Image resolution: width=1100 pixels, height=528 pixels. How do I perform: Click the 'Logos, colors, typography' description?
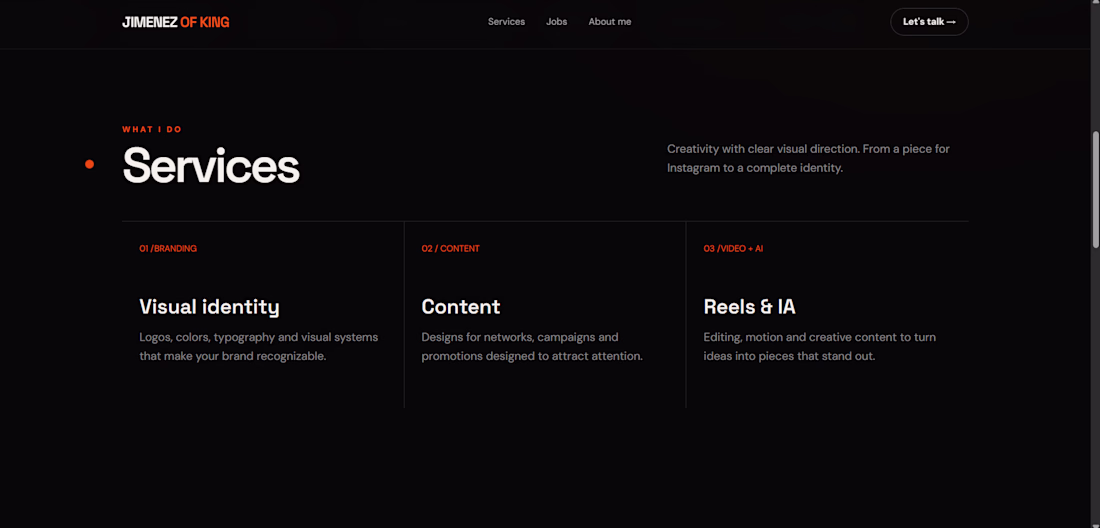[x=258, y=346]
